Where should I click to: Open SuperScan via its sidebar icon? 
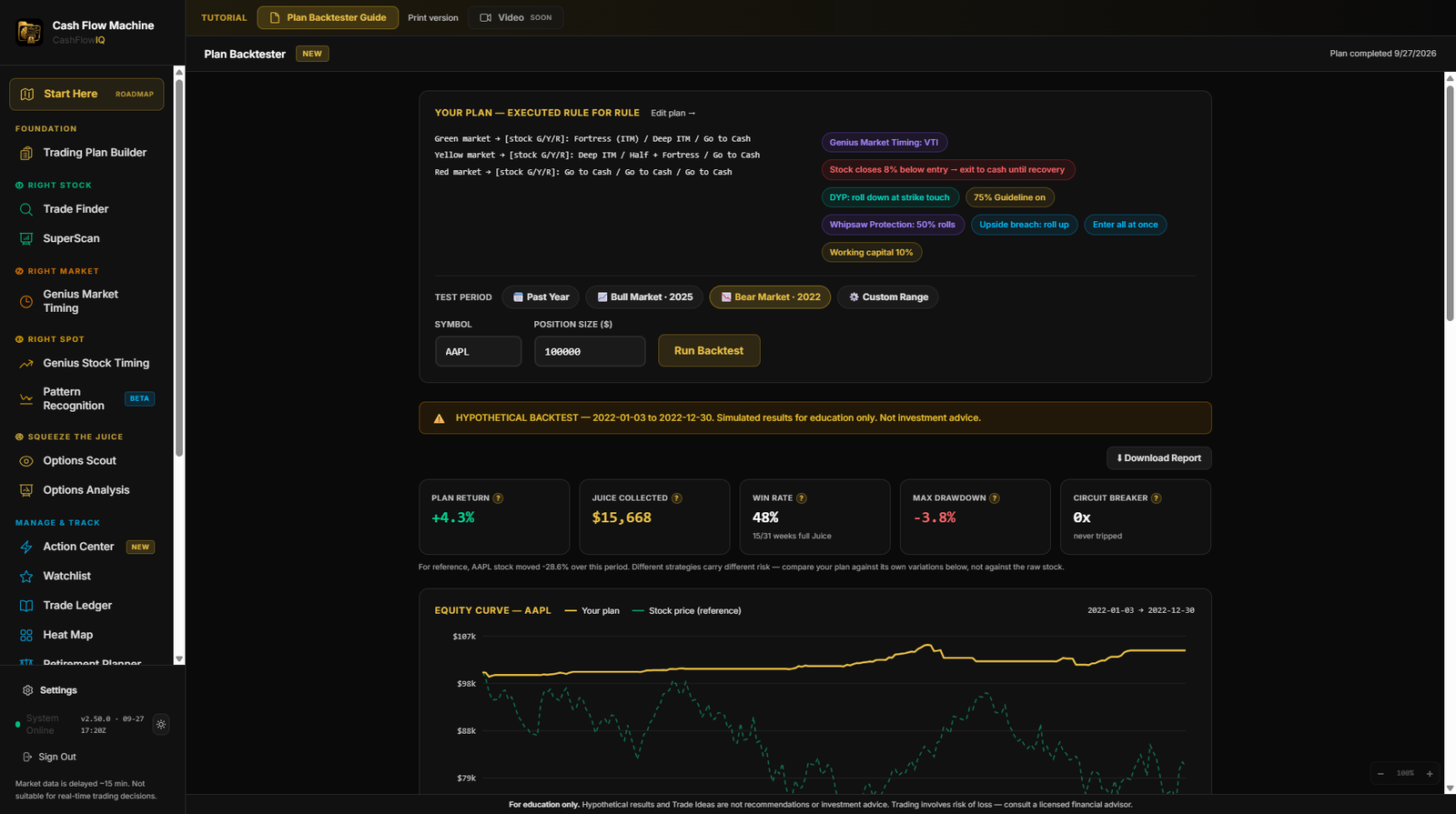tap(26, 238)
